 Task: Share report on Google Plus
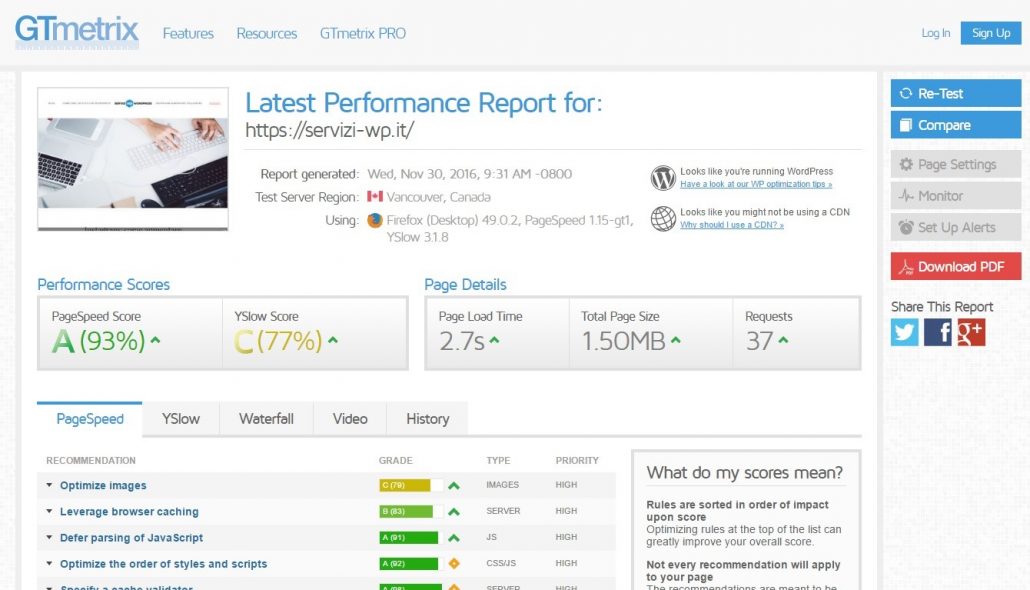[x=971, y=332]
